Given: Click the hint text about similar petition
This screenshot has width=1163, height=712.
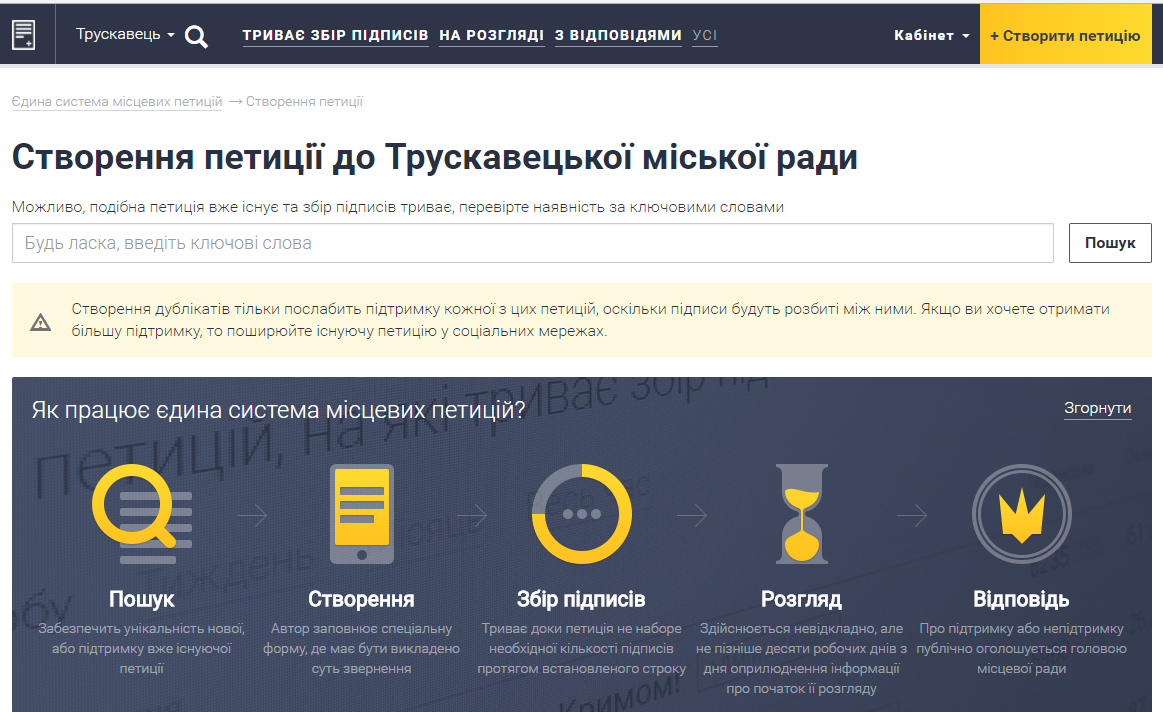Looking at the screenshot, I should (x=398, y=207).
